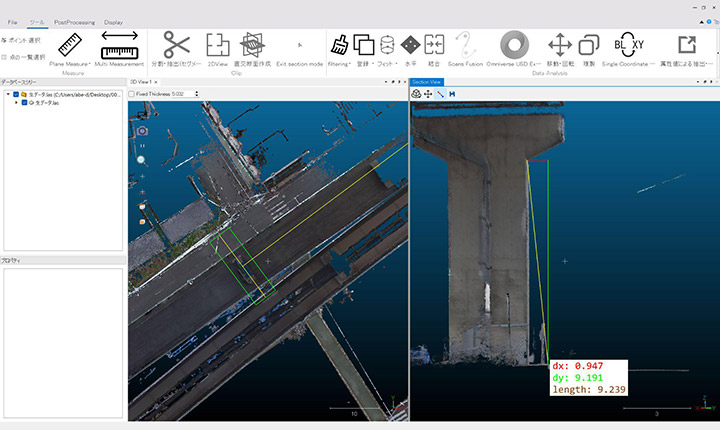Enable the Fixed Thickness checkbox
Screen dimensions: 720x430
tap(132, 94)
